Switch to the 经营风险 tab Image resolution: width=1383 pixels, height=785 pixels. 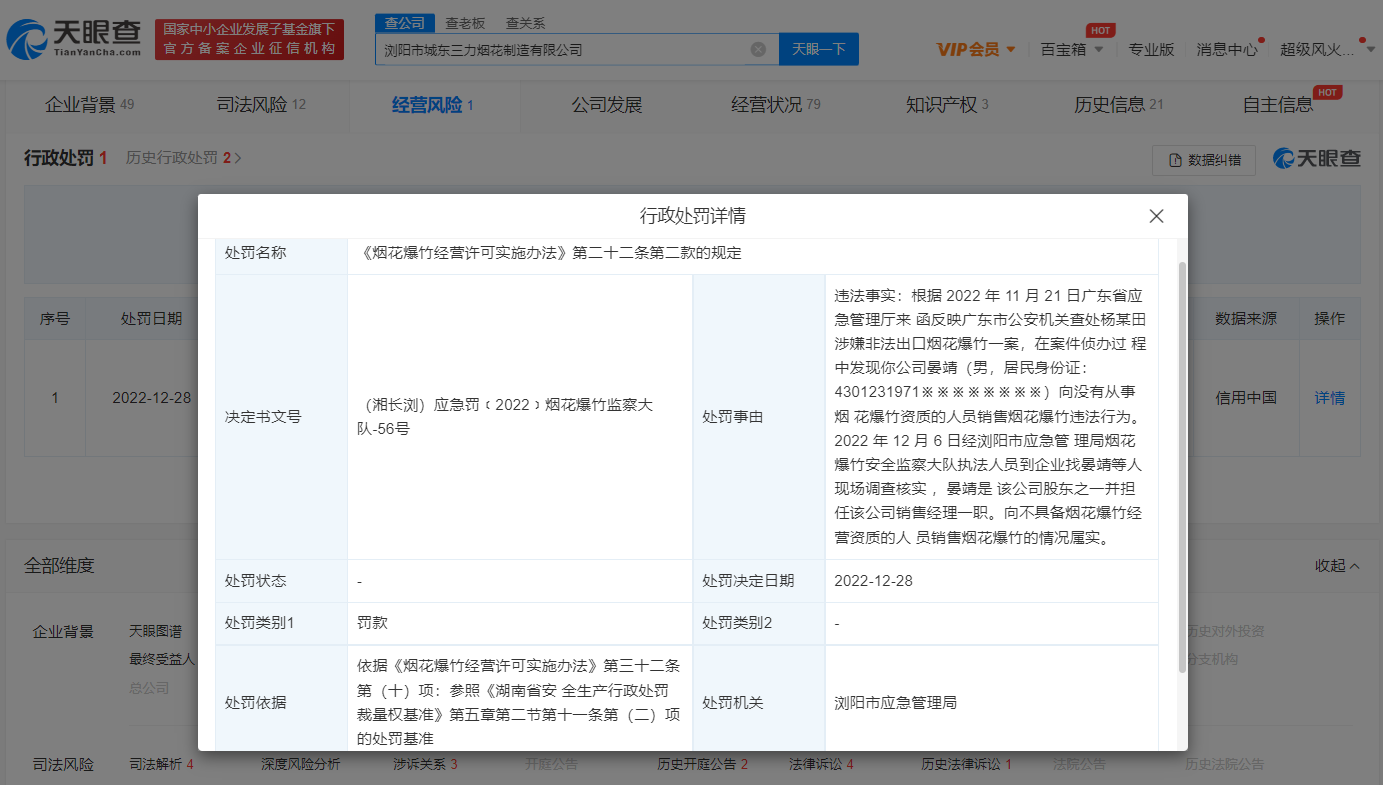point(432,105)
